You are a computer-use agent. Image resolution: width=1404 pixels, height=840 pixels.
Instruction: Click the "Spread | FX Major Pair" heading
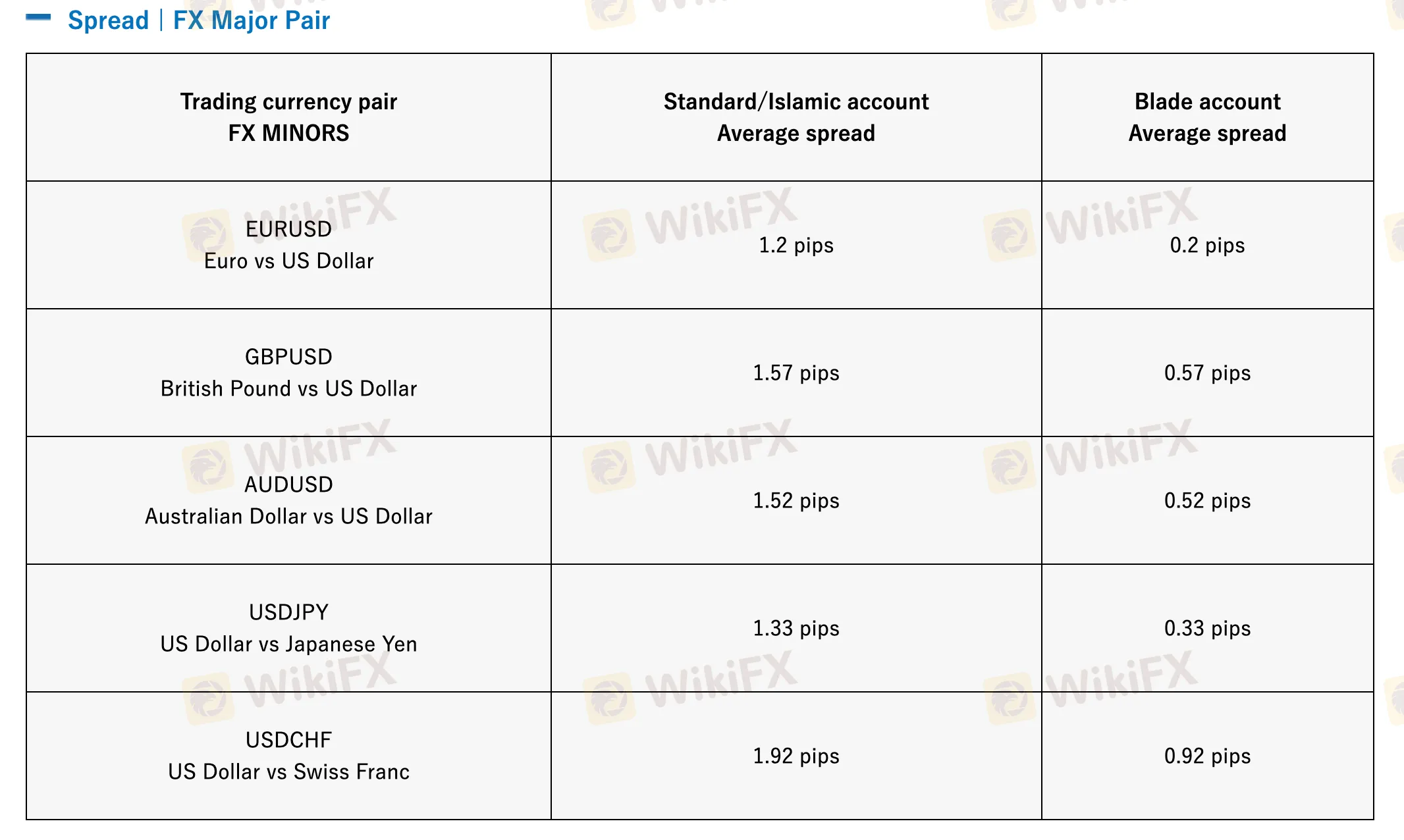click(x=199, y=20)
